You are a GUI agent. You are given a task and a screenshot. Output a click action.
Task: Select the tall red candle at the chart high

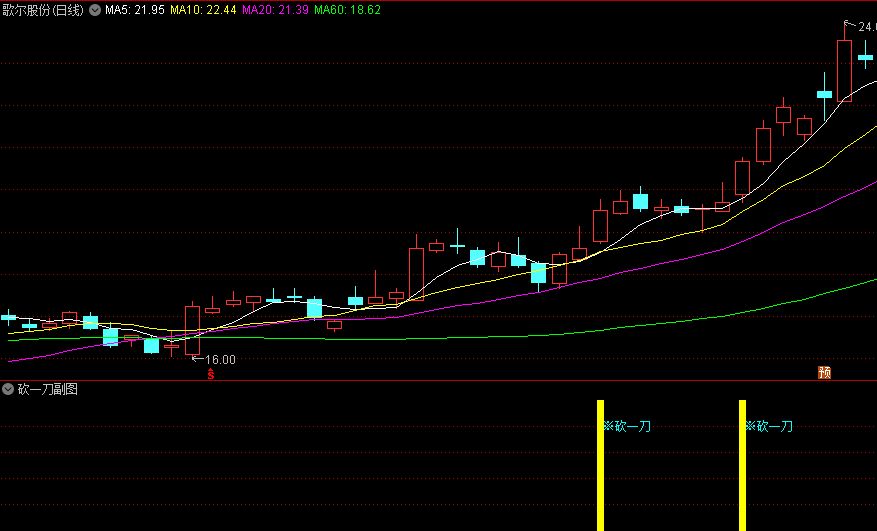[844, 71]
